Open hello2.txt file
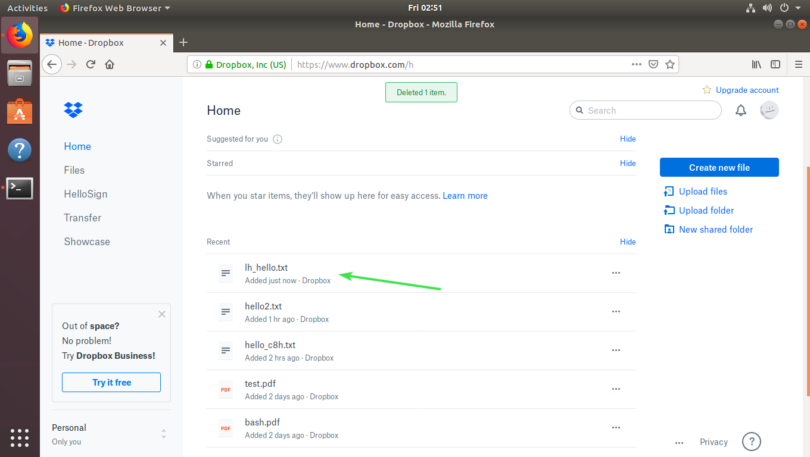This screenshot has height=457, width=810. tap(263, 306)
